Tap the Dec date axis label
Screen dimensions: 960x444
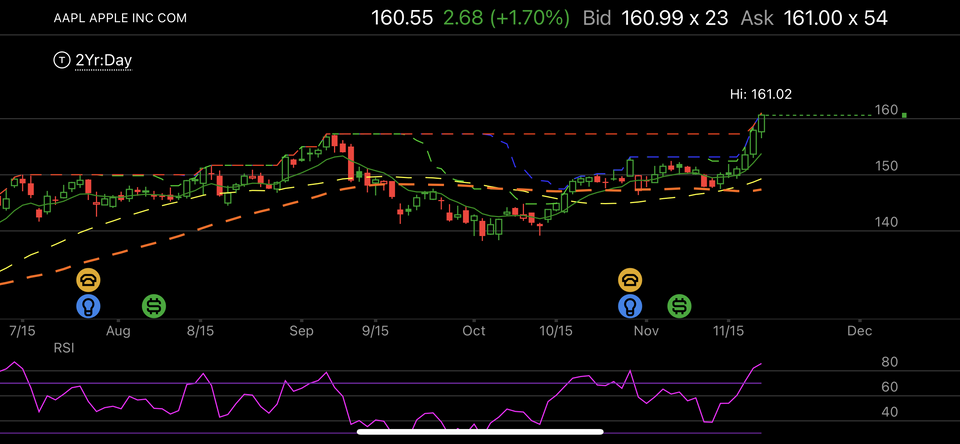pyautogui.click(x=860, y=331)
